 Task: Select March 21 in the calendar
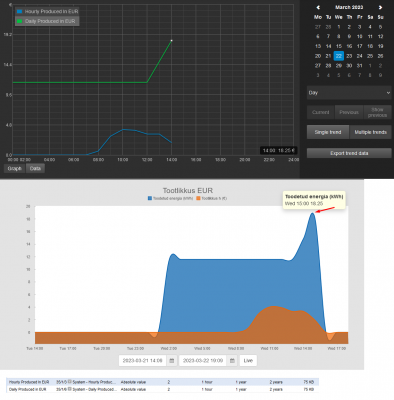tap(328, 56)
